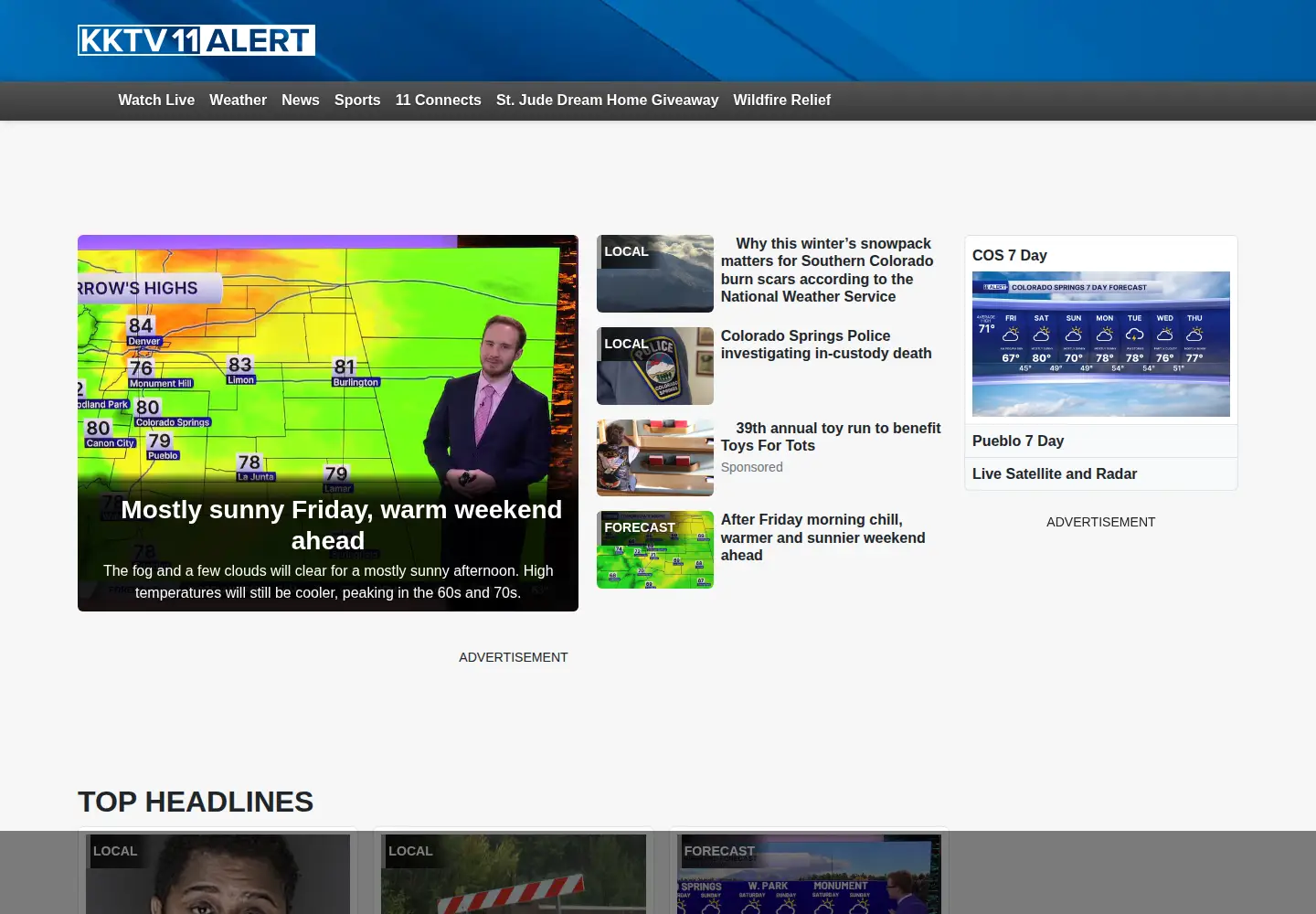The width and height of the screenshot is (1316, 914).
Task: Open the 39th annual toy run article
Action: tap(831, 437)
